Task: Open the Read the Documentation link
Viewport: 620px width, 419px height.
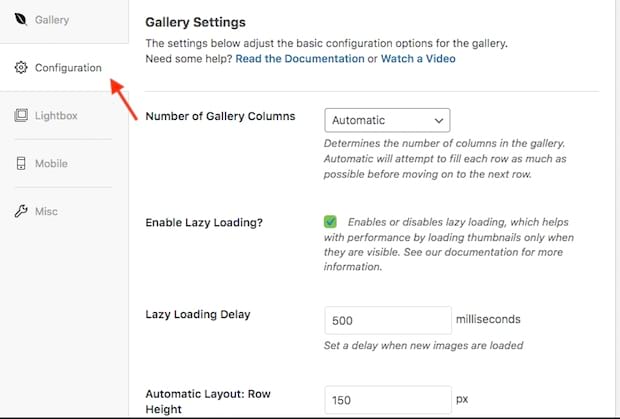Action: [300, 59]
